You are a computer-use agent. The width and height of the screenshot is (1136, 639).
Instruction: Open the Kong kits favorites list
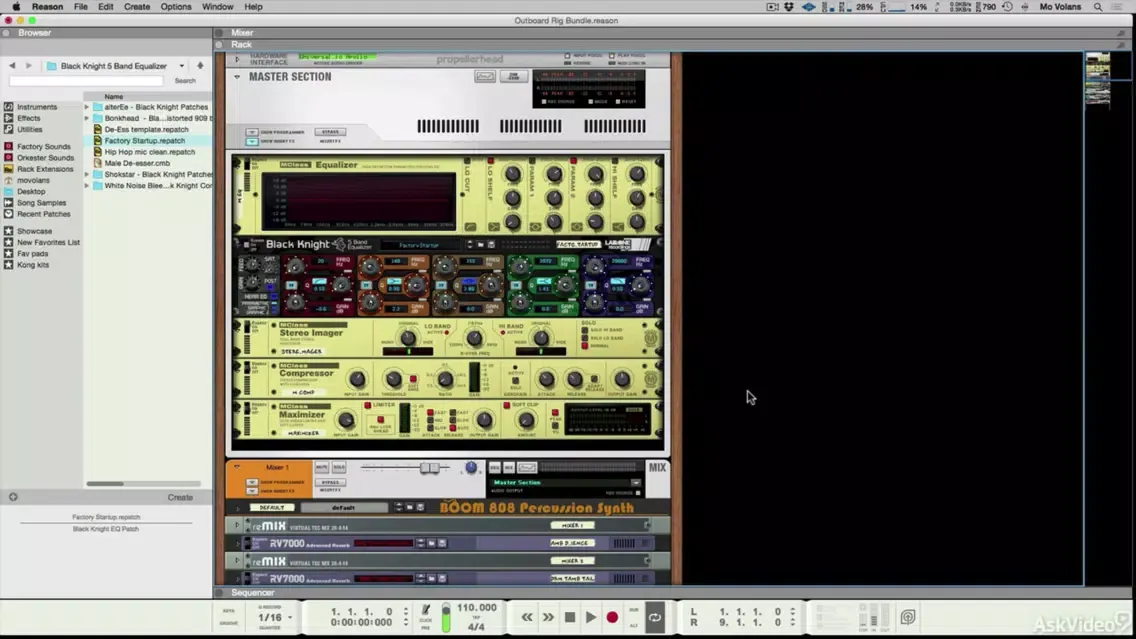click(33, 265)
